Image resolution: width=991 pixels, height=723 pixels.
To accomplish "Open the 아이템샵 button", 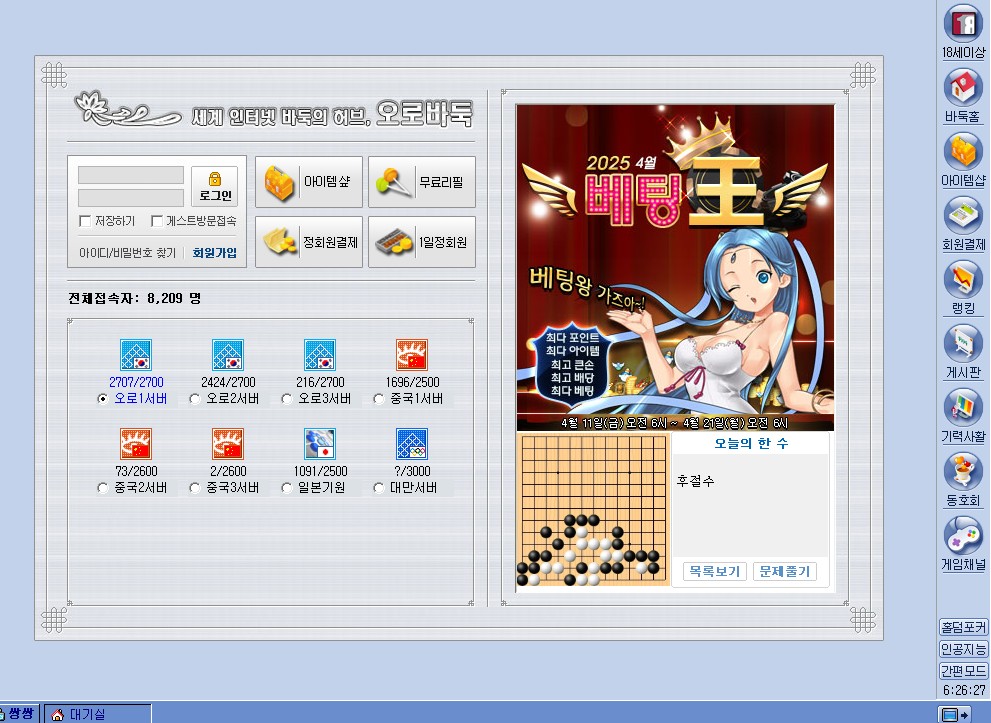I will (x=308, y=182).
